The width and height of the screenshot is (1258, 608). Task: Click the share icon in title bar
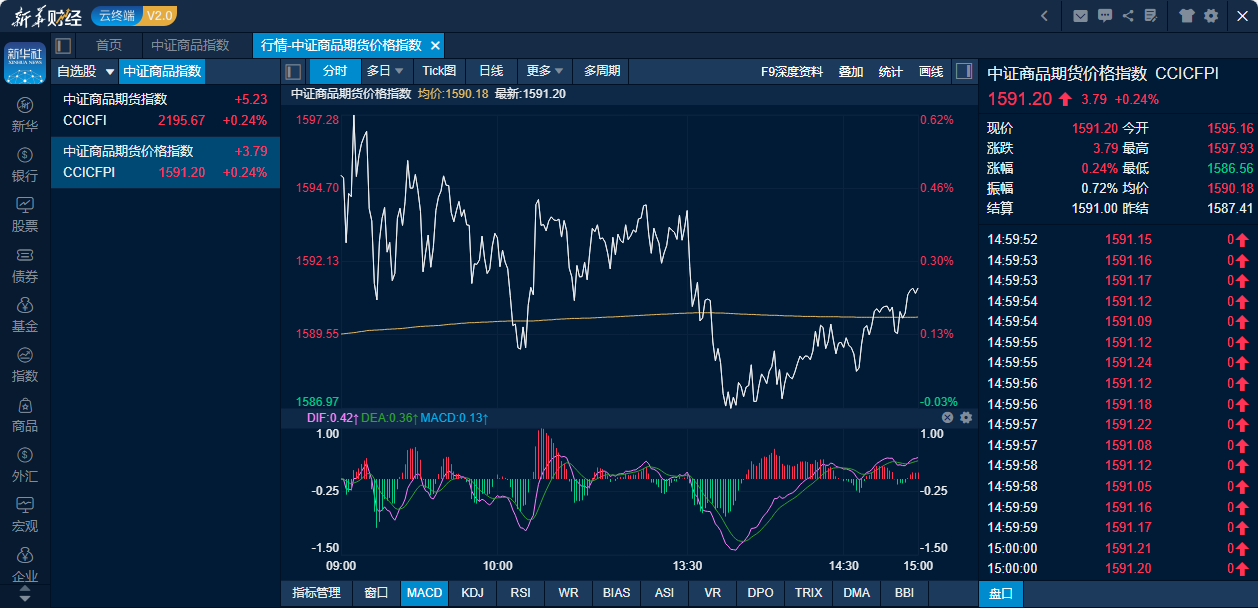[x=1128, y=15]
